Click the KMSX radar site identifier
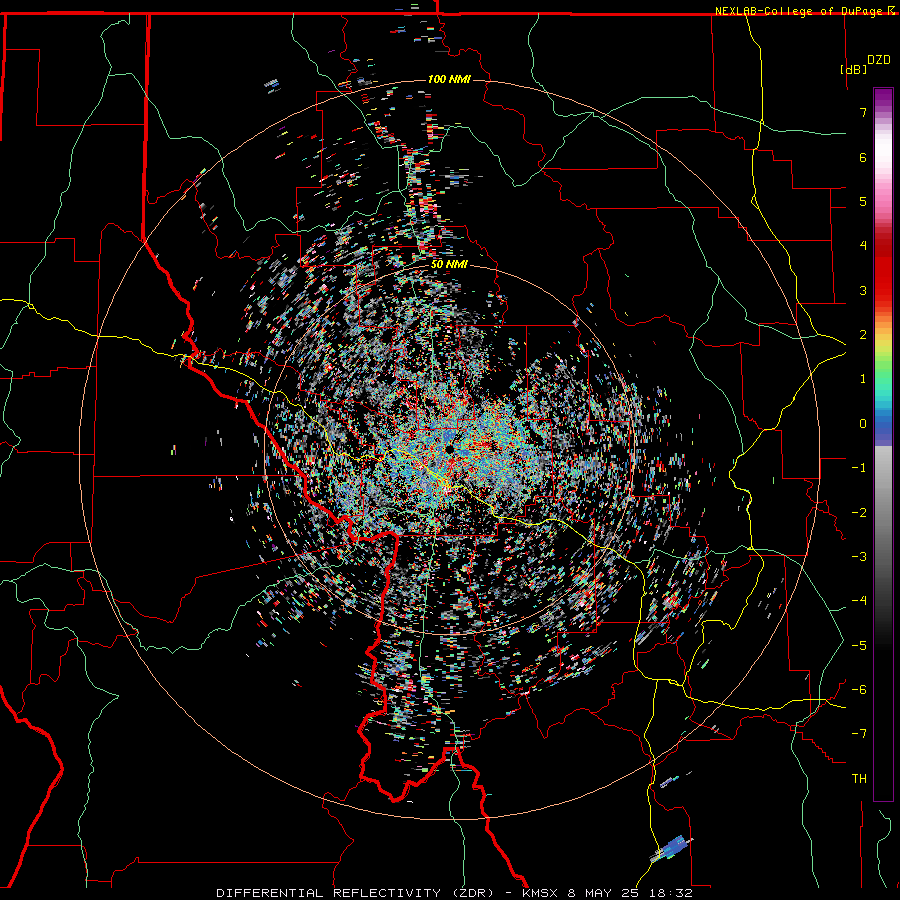900x900 pixels. pyautogui.click(x=542, y=893)
